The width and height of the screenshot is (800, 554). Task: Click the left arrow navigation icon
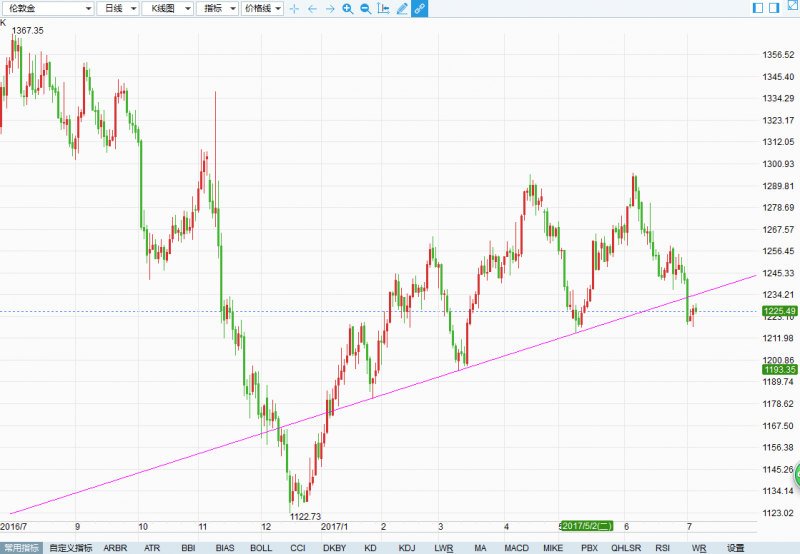click(x=312, y=8)
